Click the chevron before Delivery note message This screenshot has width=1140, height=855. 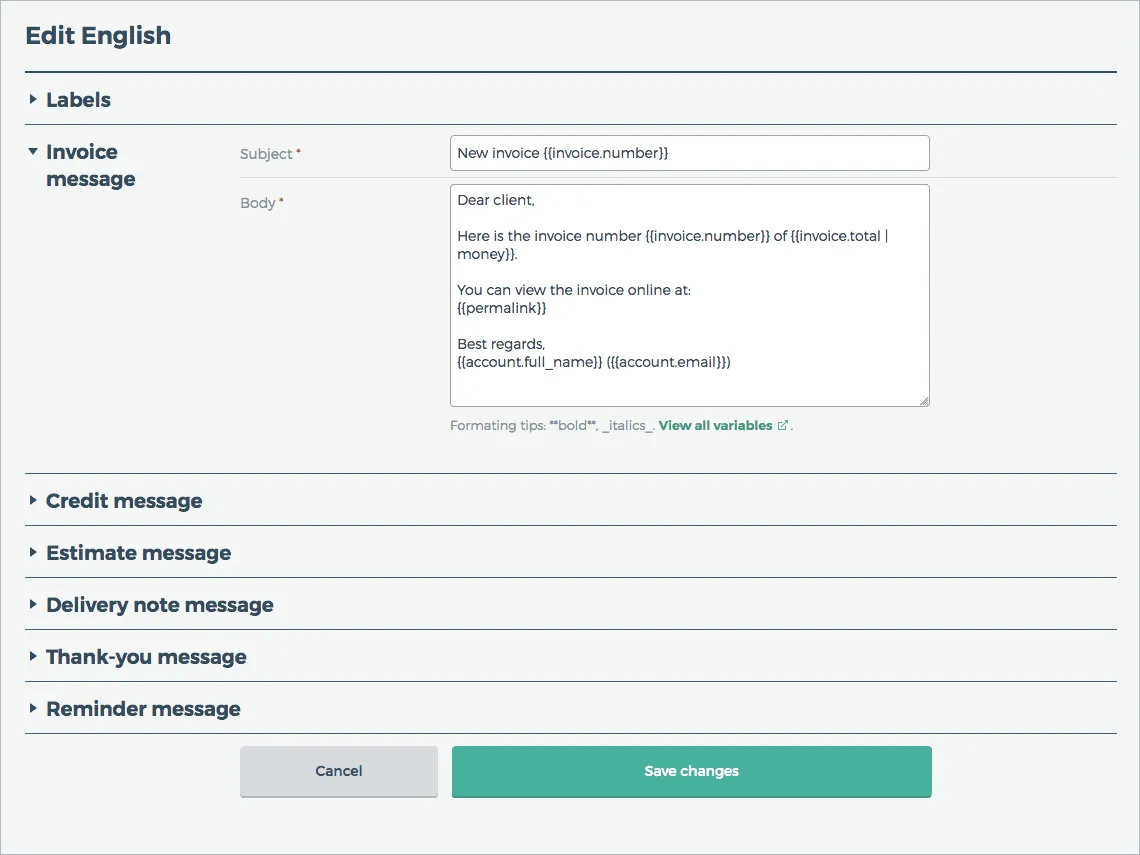click(33, 604)
